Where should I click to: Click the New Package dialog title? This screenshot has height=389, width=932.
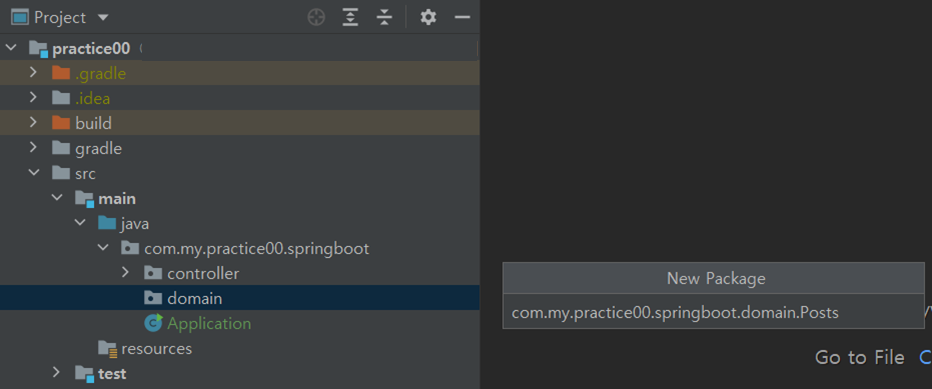[x=716, y=278]
